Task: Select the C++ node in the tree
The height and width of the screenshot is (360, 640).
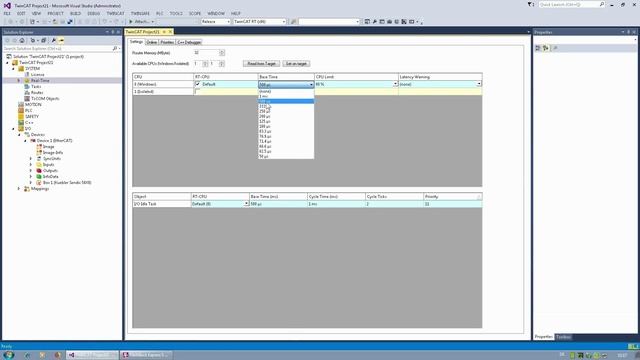Action: (x=29, y=122)
